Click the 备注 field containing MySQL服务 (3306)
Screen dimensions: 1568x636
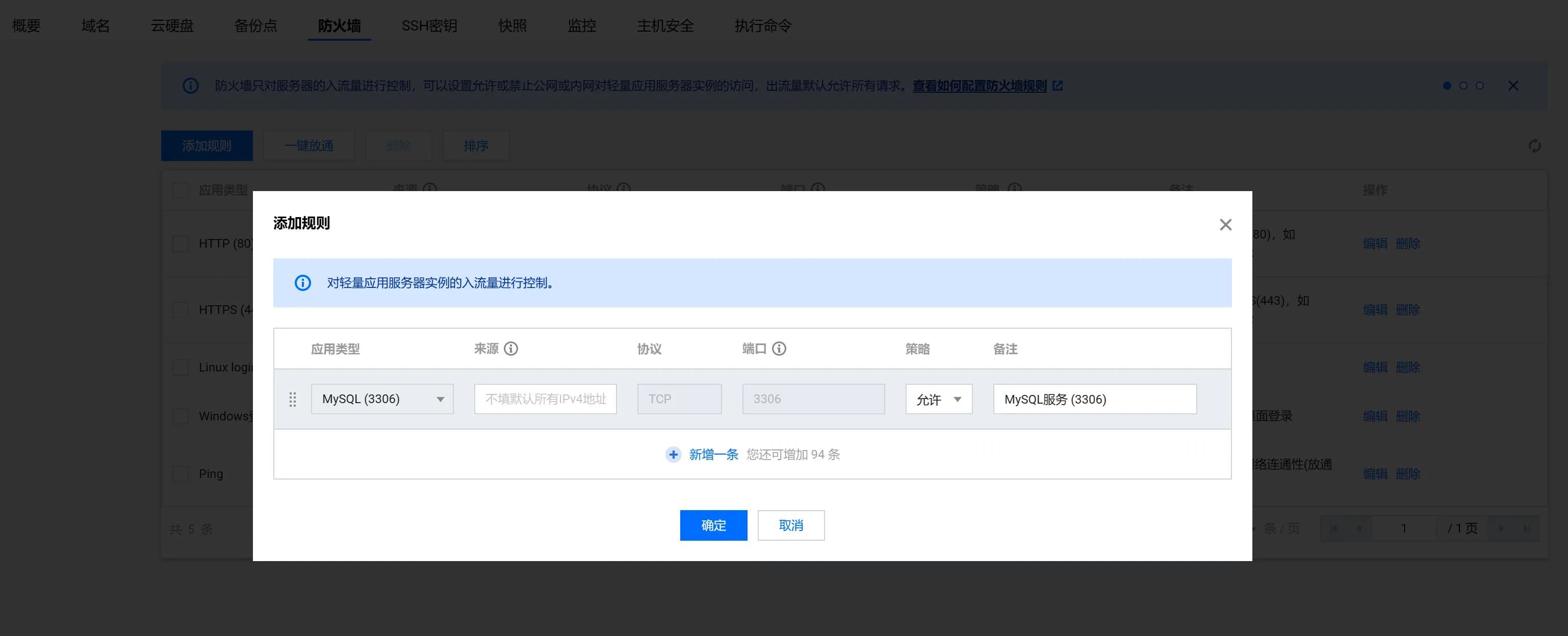pos(1094,399)
